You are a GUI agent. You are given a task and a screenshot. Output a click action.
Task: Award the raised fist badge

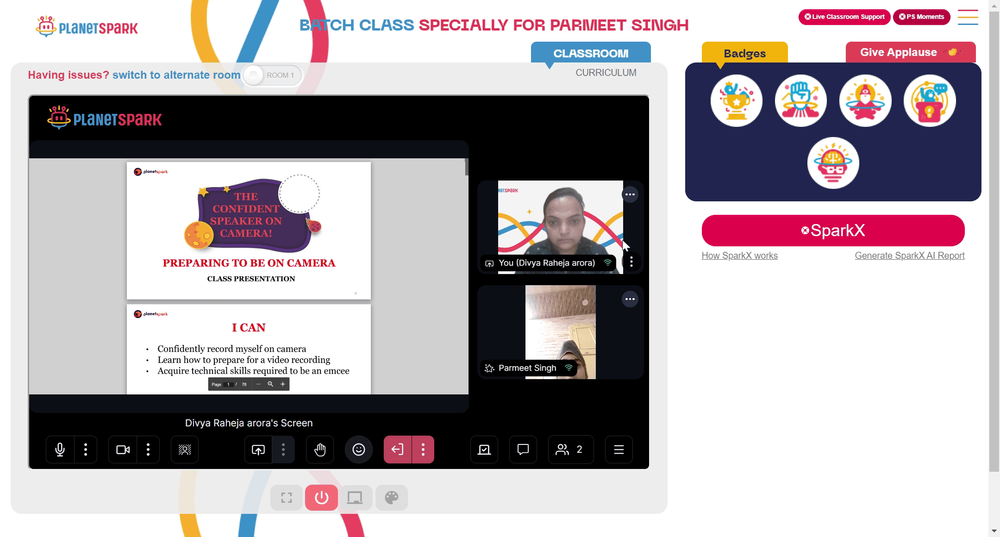click(801, 101)
